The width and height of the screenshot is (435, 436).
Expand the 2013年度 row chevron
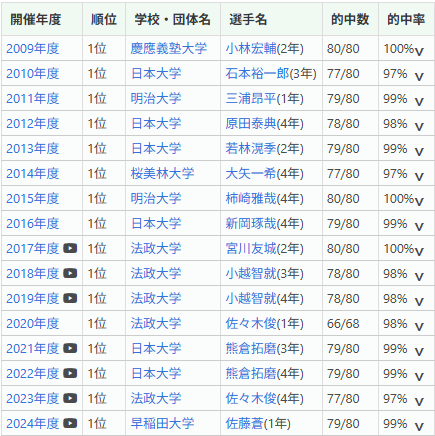coord(419,152)
